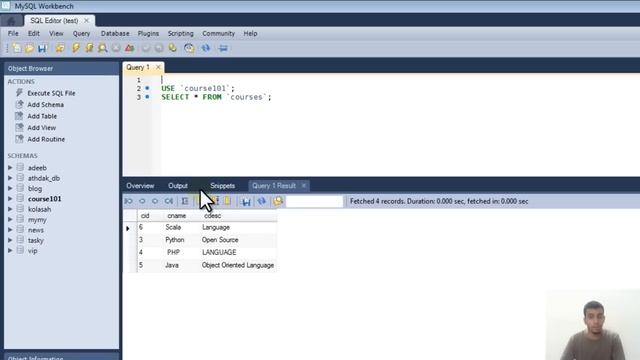Jump to the first record in results
Screen dimensions: 640x360
pyautogui.click(x=129, y=201)
